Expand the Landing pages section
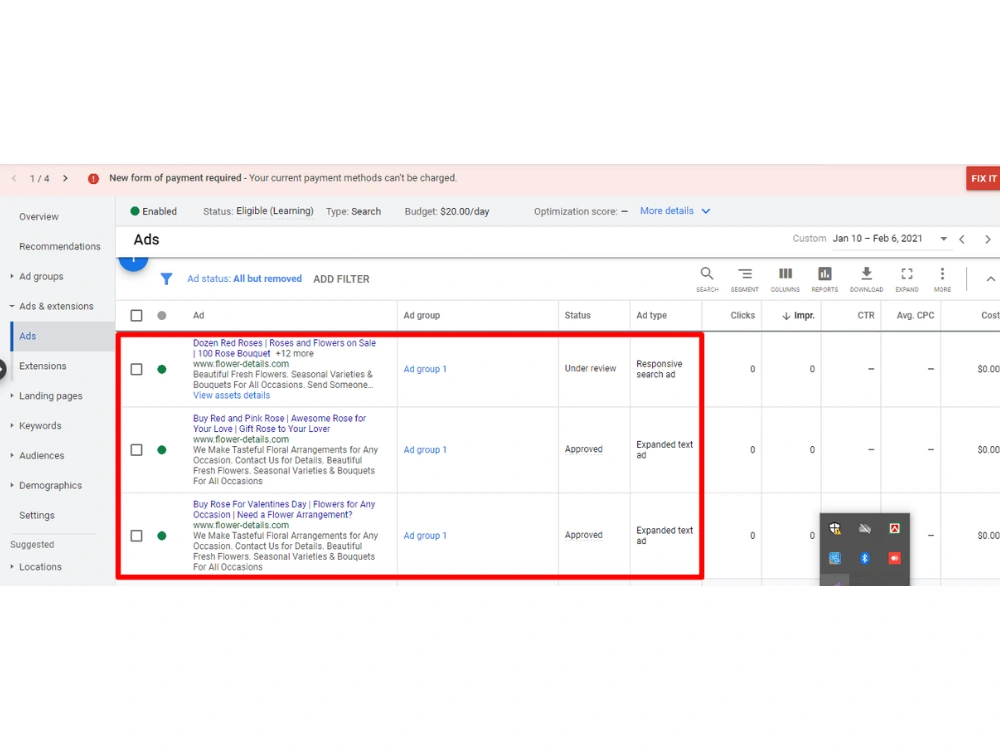The height and width of the screenshot is (750, 1000). [12, 395]
